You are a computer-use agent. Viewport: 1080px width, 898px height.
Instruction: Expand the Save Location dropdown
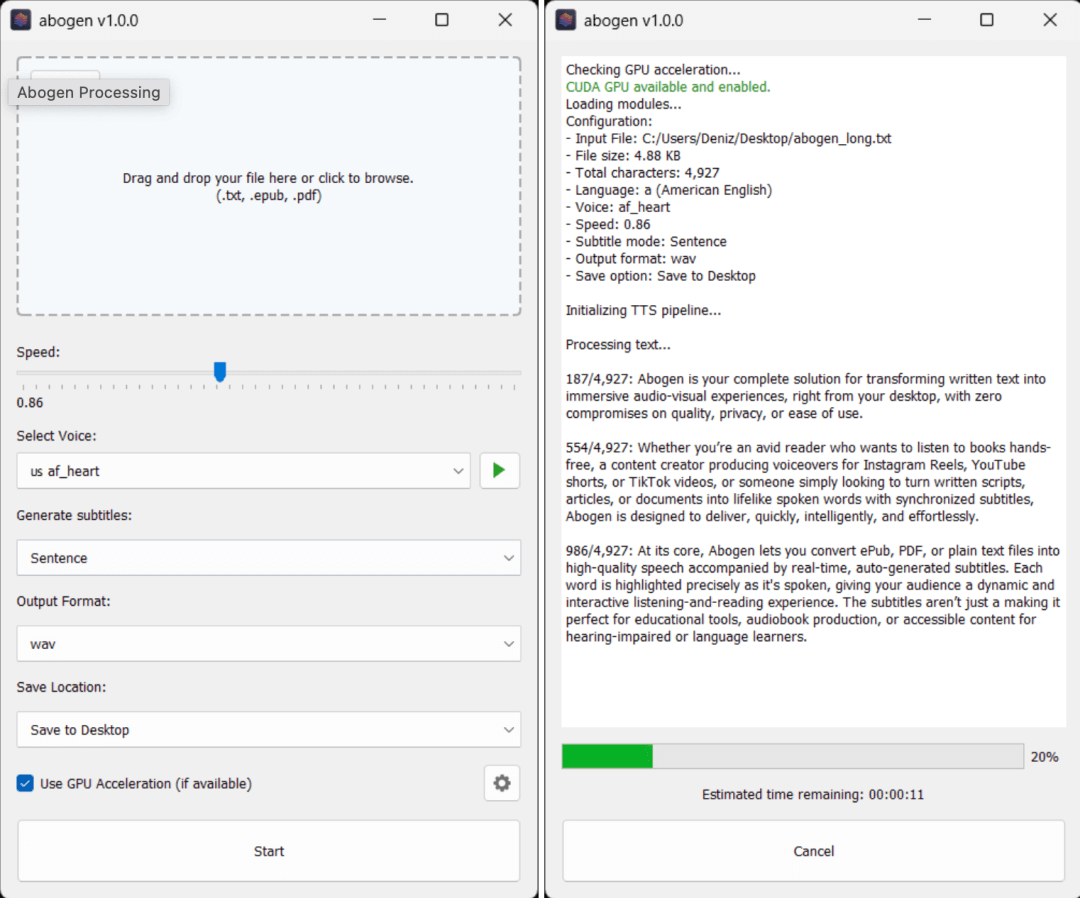pyautogui.click(x=268, y=730)
